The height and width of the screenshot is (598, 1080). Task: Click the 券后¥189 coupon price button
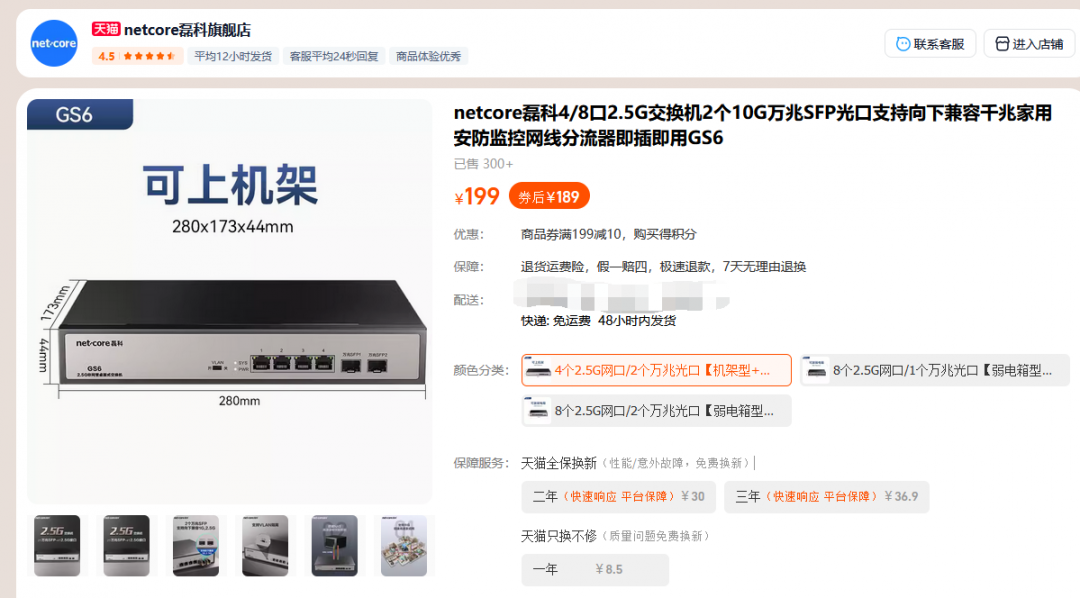pos(549,197)
